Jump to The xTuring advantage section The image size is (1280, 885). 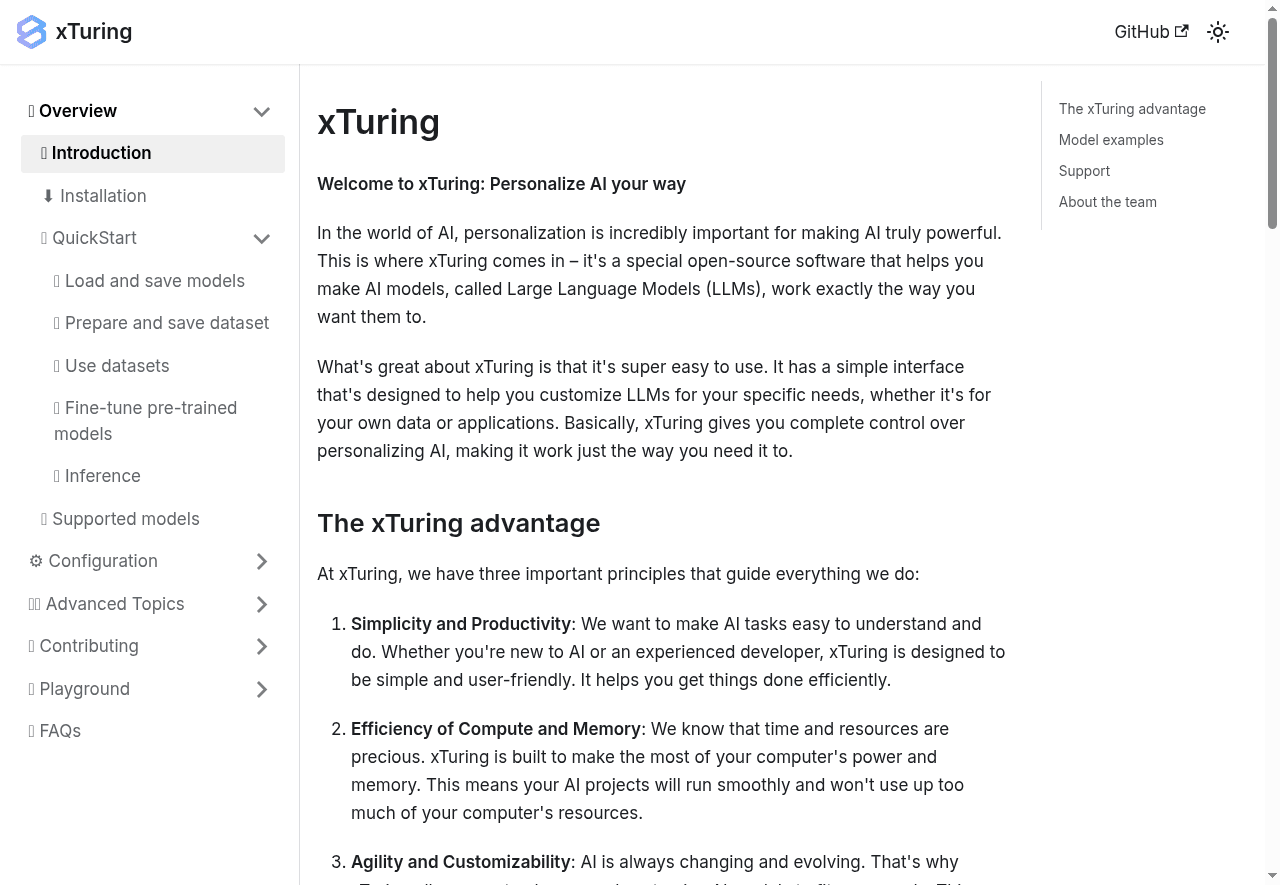tap(1132, 109)
